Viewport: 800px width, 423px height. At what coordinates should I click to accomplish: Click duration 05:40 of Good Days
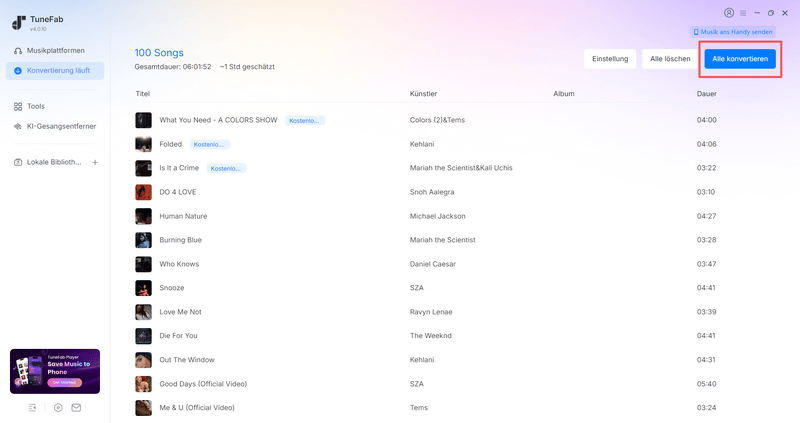coord(707,384)
